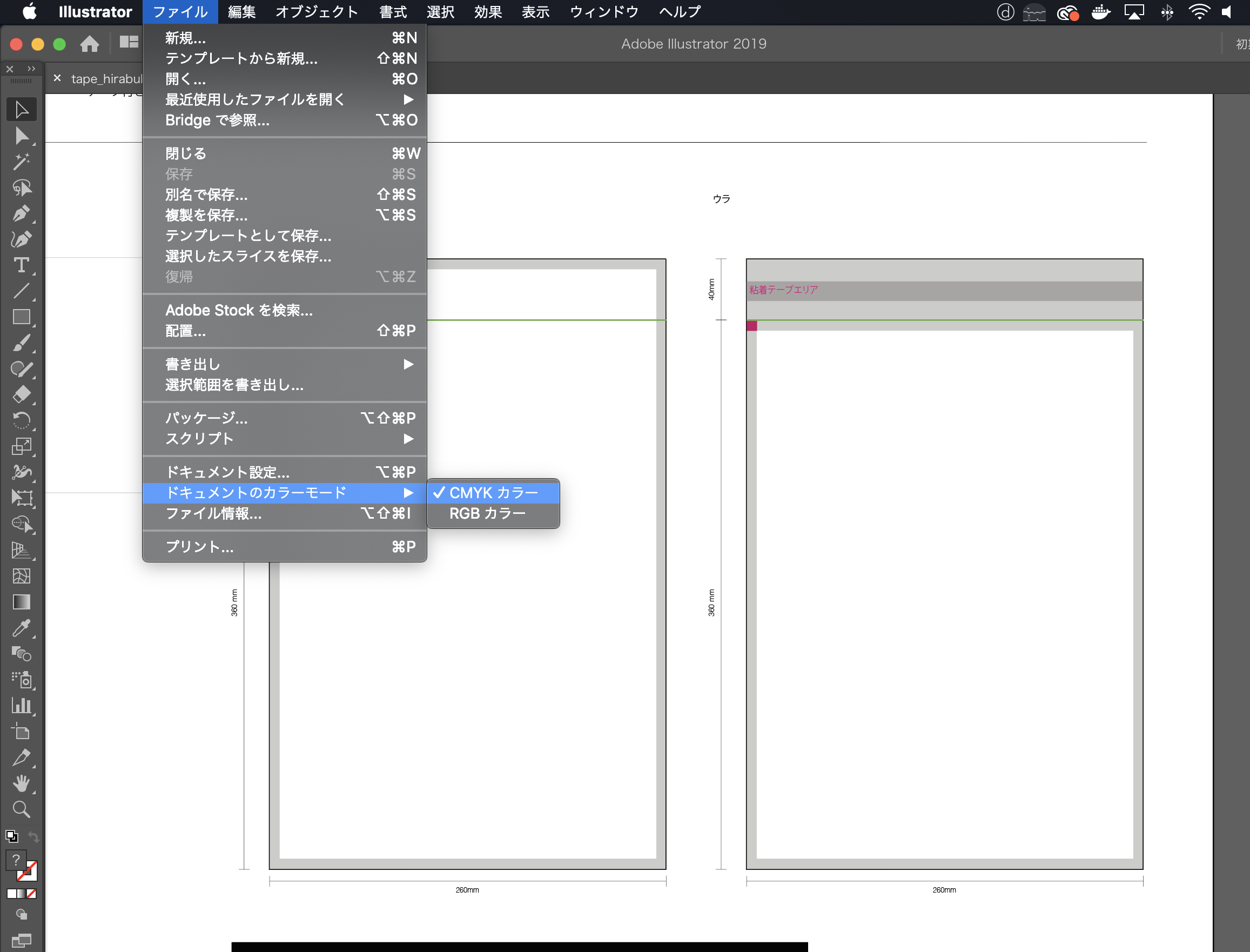Select the Hand tool
Image resolution: width=1250 pixels, height=952 pixels.
click(x=22, y=783)
